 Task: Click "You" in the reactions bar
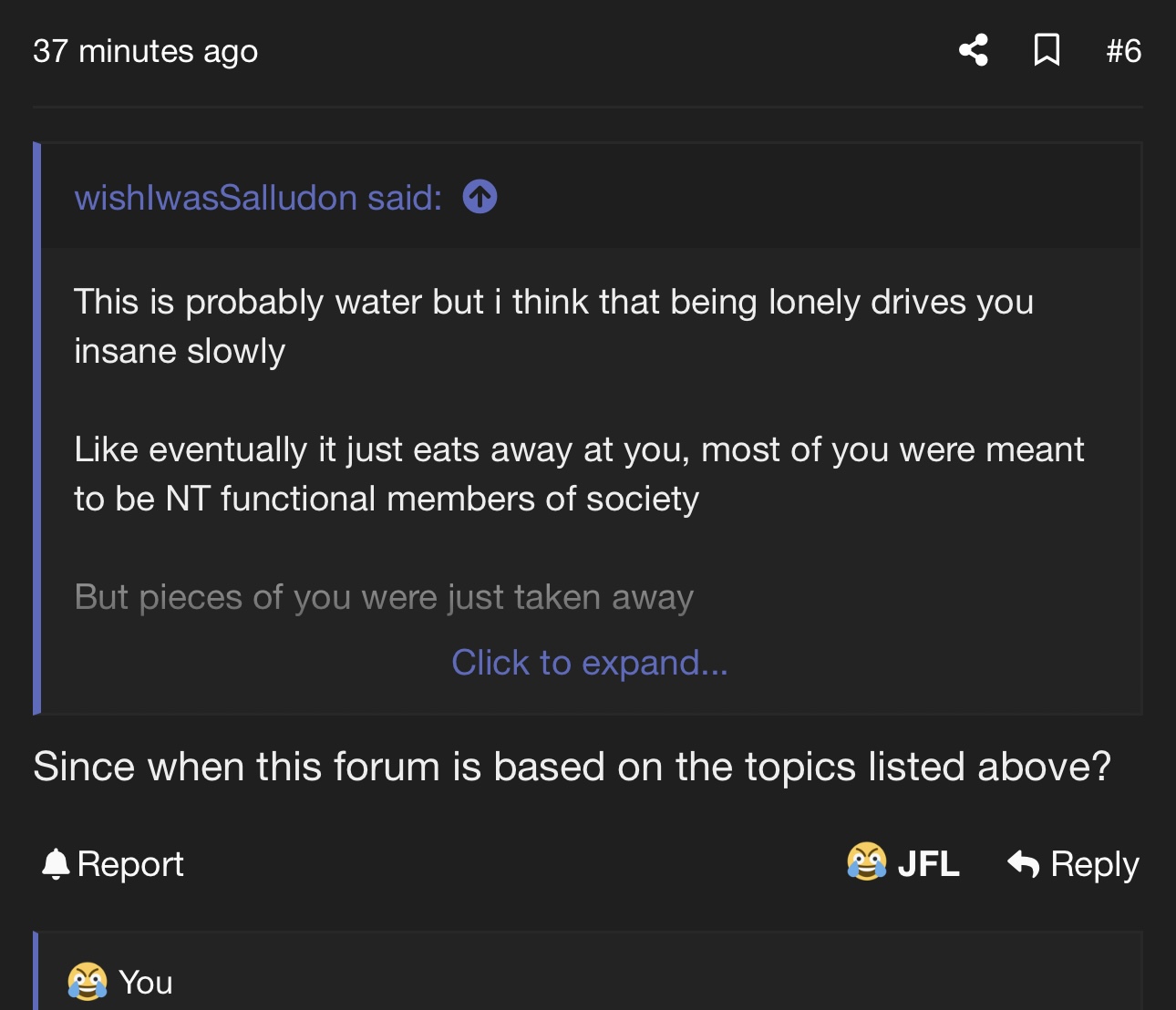coord(146,983)
